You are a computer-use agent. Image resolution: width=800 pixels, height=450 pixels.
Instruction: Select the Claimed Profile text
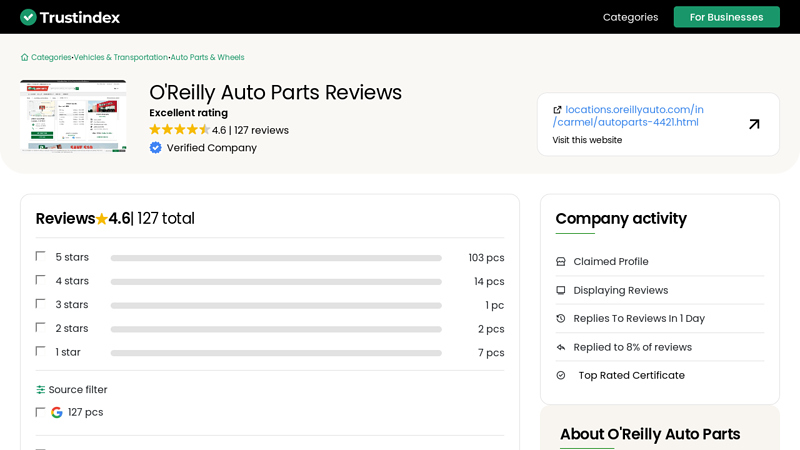coord(611,261)
